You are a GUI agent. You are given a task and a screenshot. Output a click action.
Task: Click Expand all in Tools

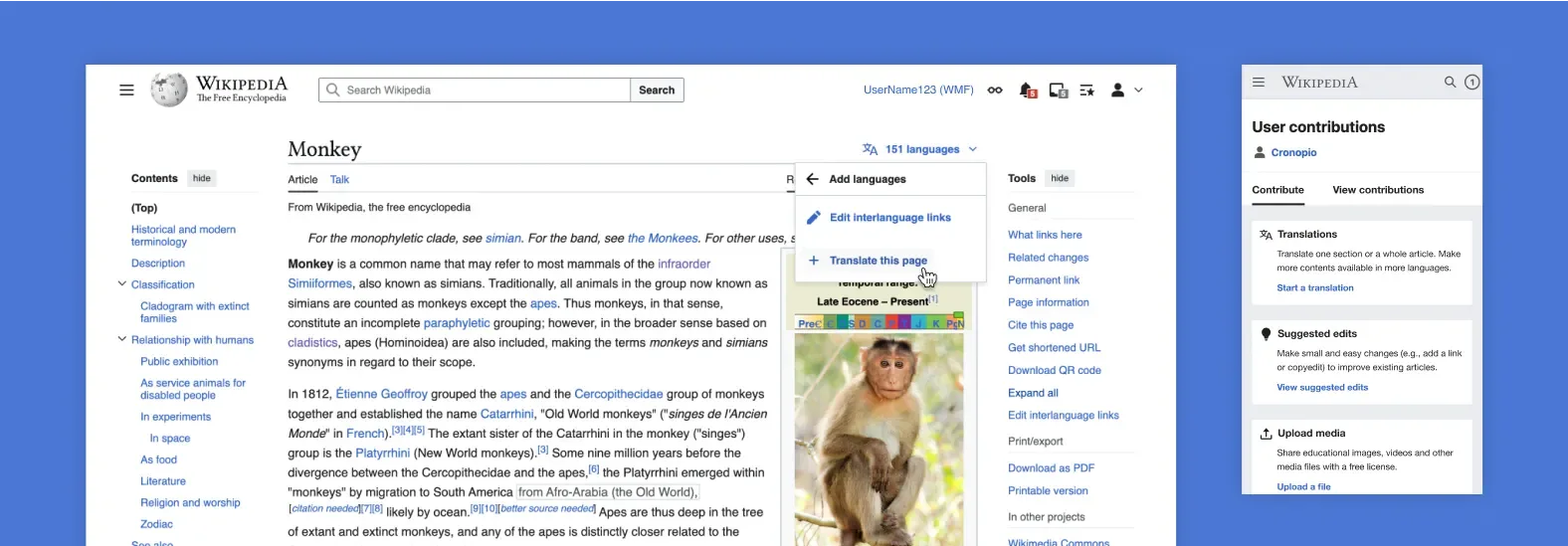pyautogui.click(x=1033, y=393)
